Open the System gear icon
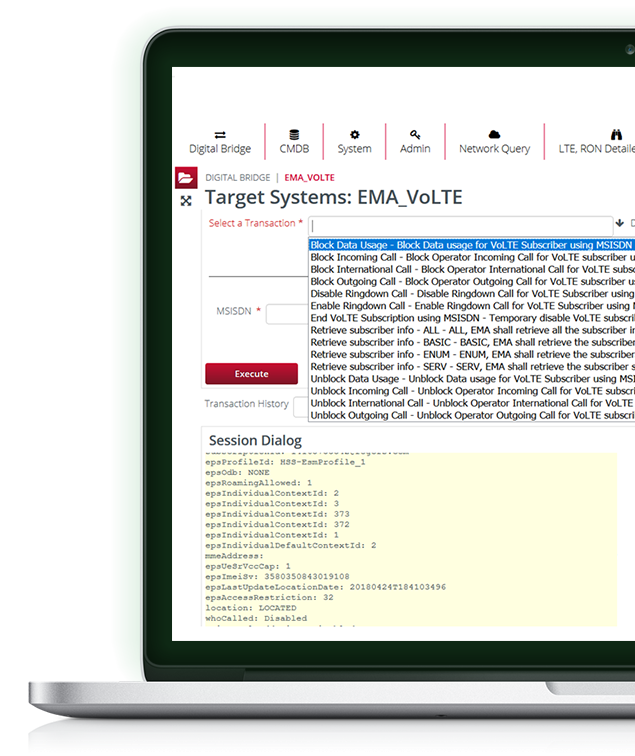Viewport: 635px width, 756px height. 354,134
